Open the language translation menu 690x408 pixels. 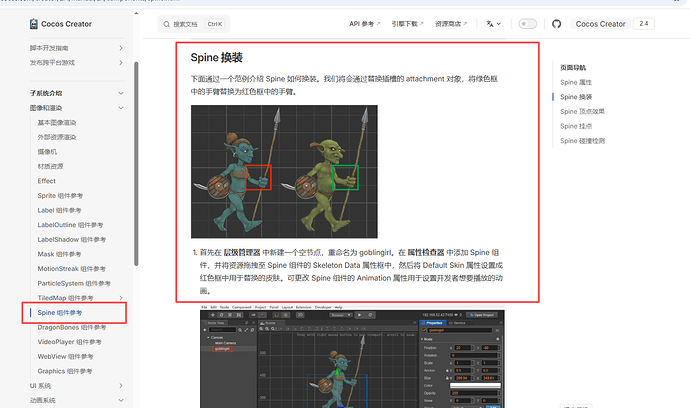click(x=493, y=24)
